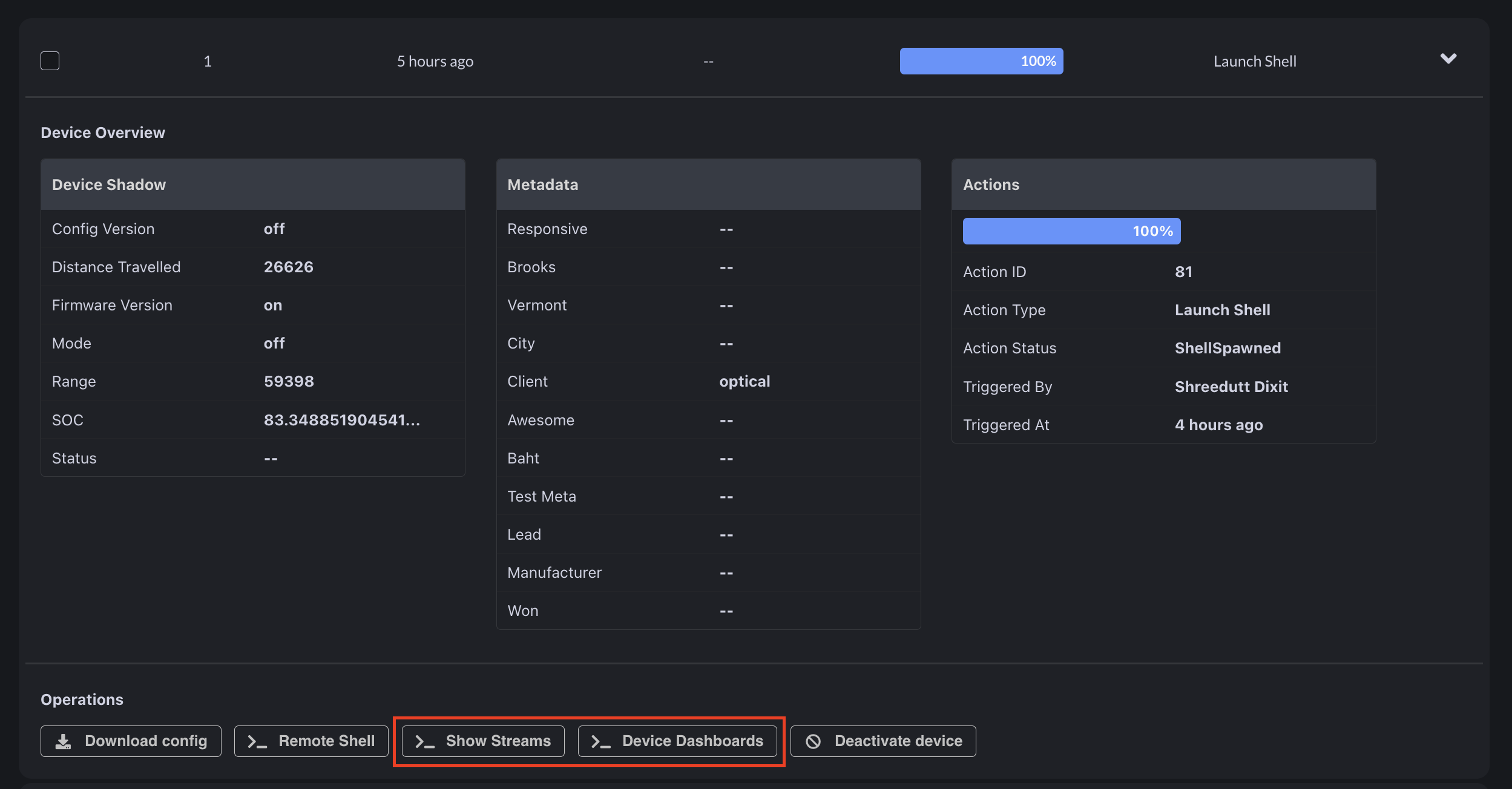This screenshot has width=1512, height=789.
Task: Click the ban icon on Deactivate device
Action: (x=813, y=741)
